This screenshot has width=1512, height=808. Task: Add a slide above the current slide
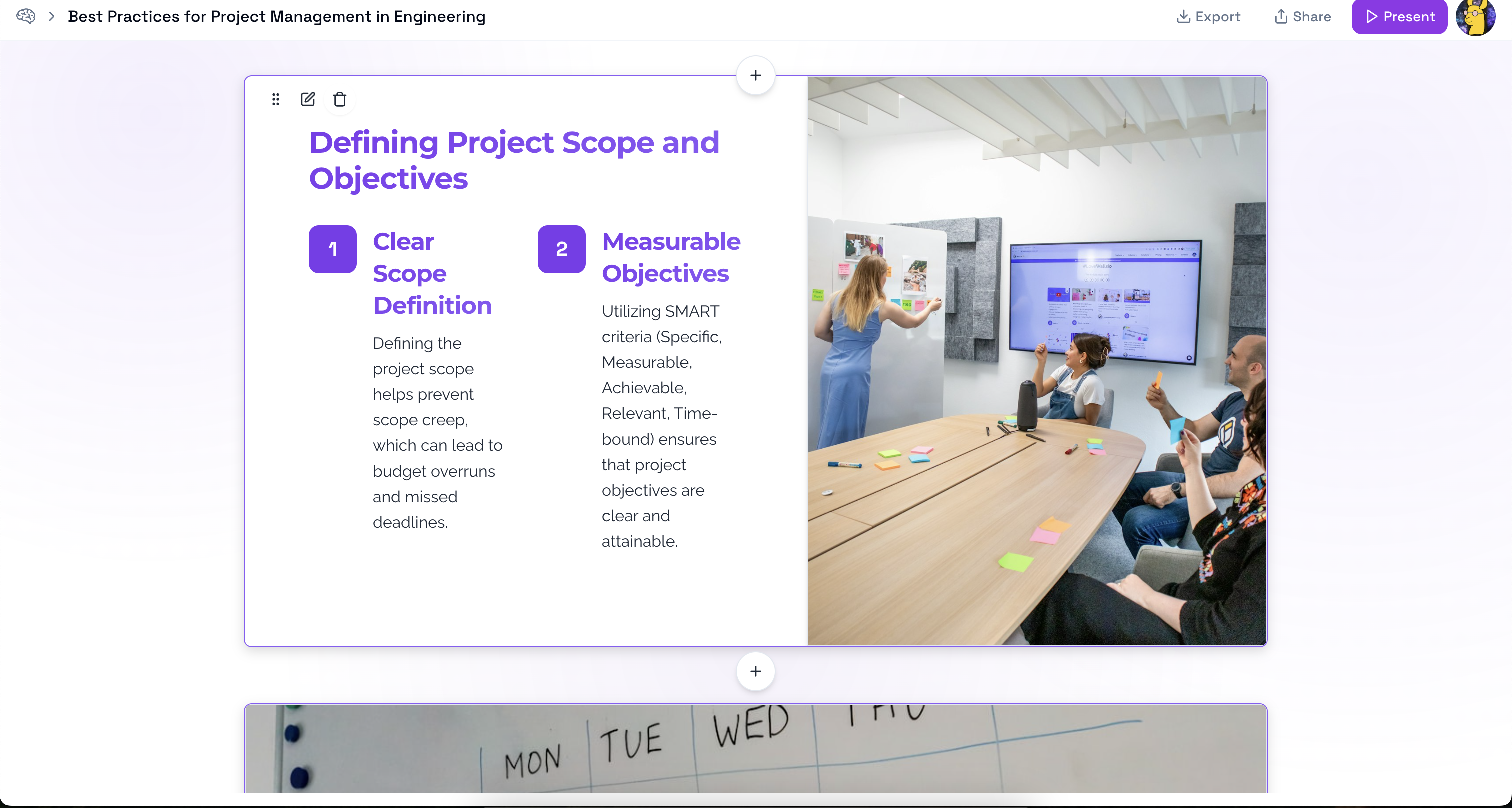click(755, 75)
